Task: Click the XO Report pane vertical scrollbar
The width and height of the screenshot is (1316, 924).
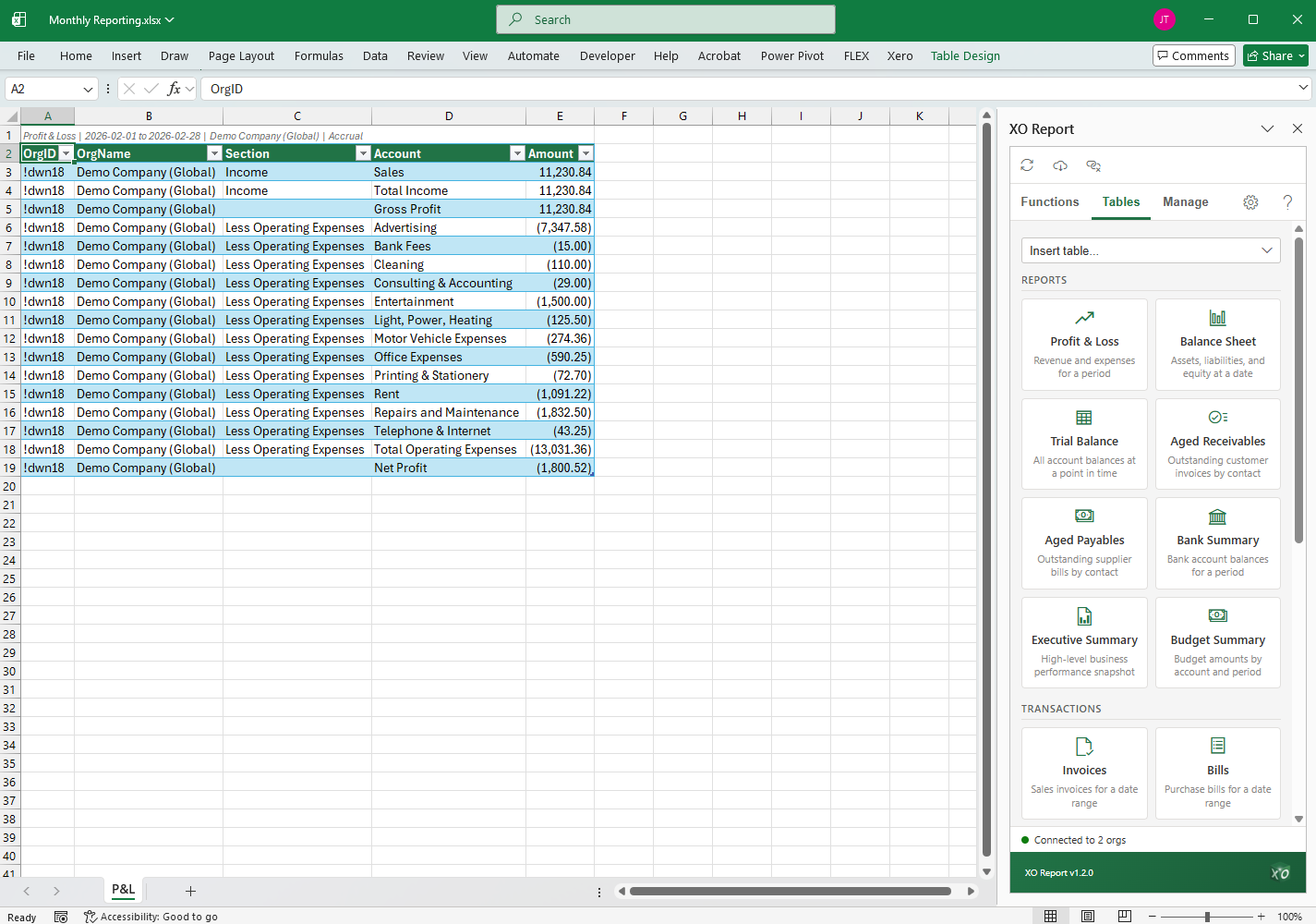Action: (x=1298, y=388)
